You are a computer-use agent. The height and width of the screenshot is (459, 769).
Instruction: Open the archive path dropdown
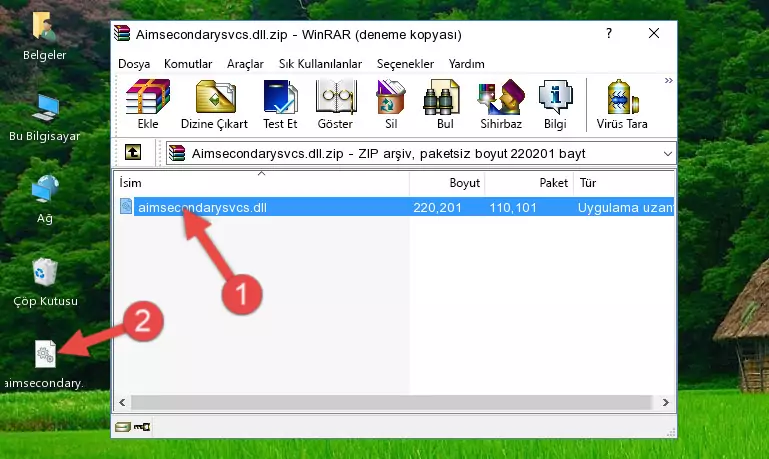coord(667,153)
